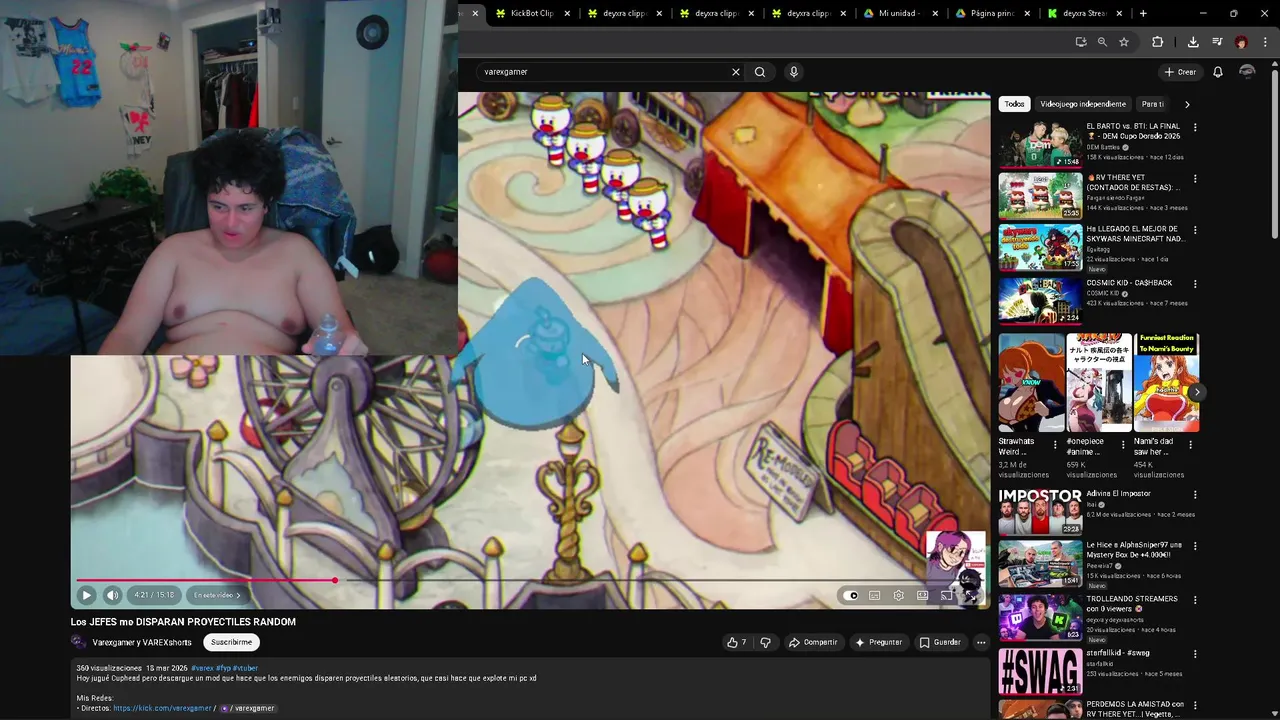Clear the search box text with X
Image resolution: width=1280 pixels, height=720 pixels.
736,72
